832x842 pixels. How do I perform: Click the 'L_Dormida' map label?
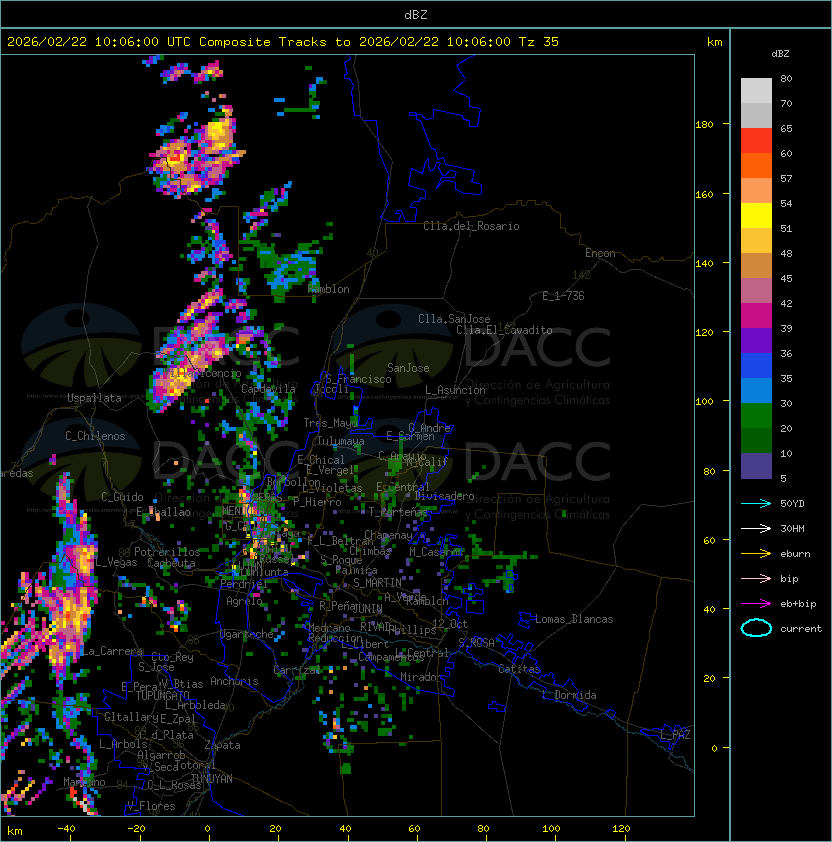(x=569, y=695)
